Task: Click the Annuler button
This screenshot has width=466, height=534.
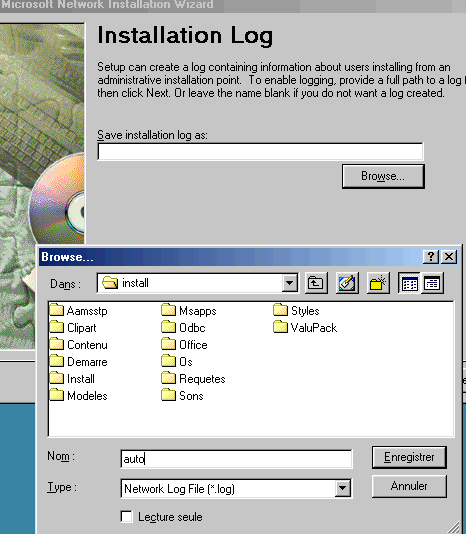Action: [x=409, y=486]
